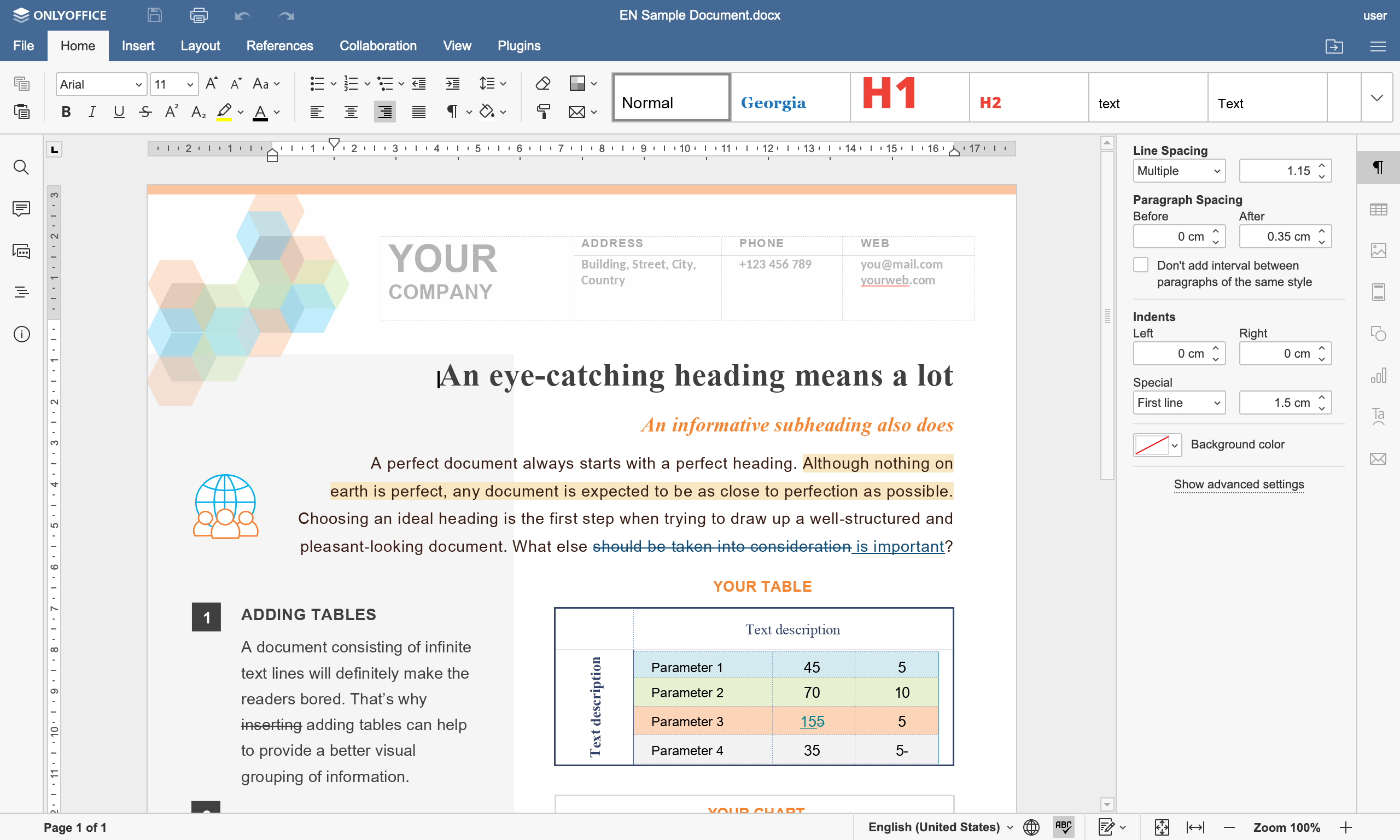The width and height of the screenshot is (1400, 840).
Task: Open the Special First line dropdown
Action: click(x=1179, y=403)
